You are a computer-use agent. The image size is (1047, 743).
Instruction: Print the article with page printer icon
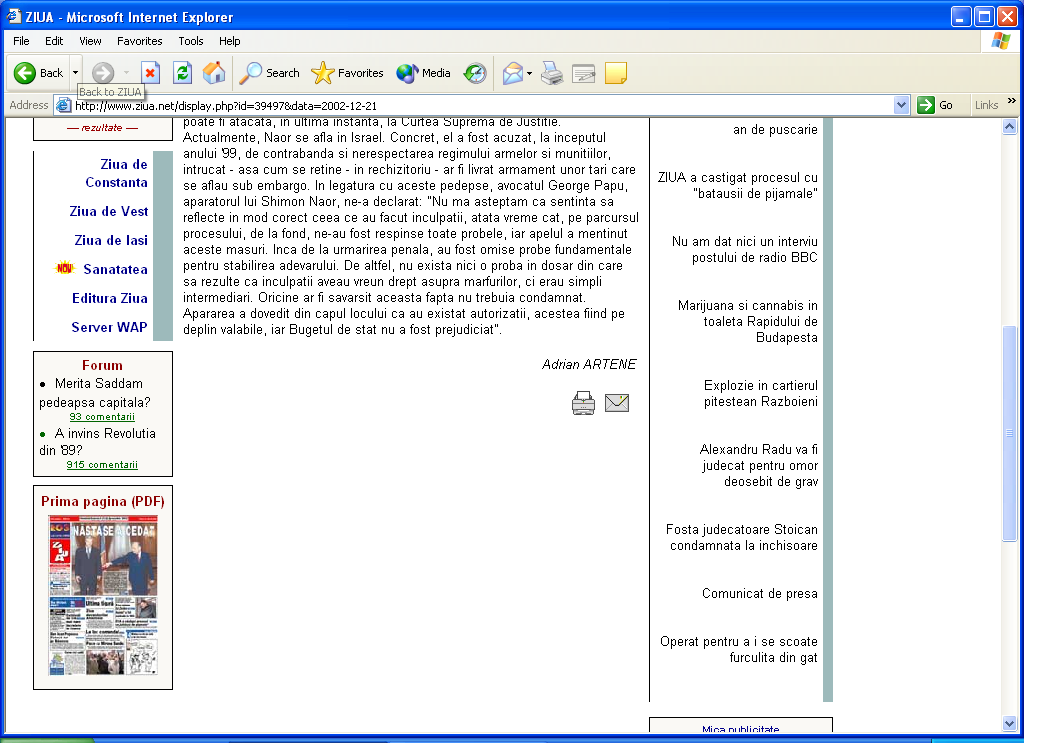point(583,403)
